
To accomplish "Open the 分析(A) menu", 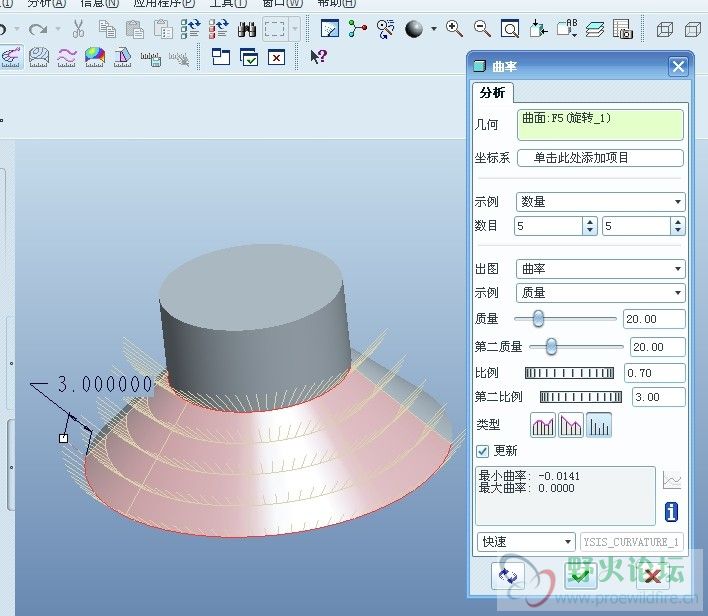I will pyautogui.click(x=47, y=4).
